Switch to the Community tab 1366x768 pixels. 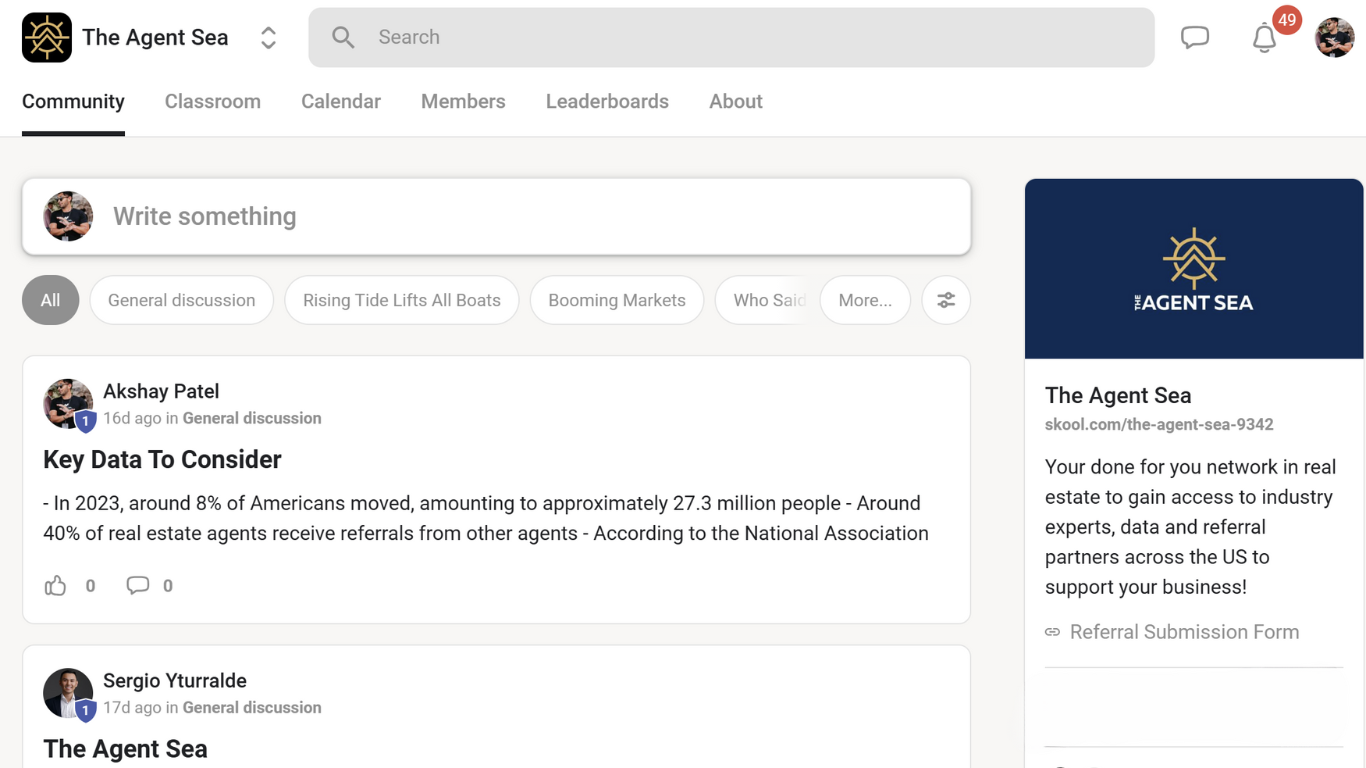click(73, 101)
